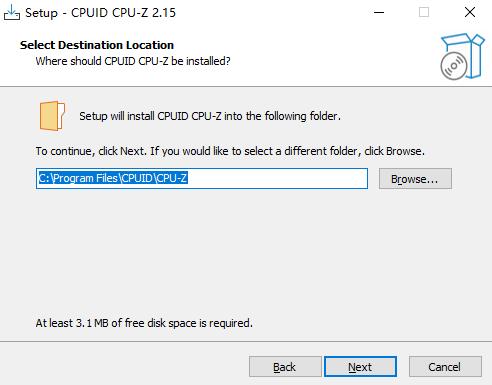Click the highlighted C:\Program Files\CPUID\CPU-Z text
Viewport: 492px width, 385px height.
[x=113, y=178]
